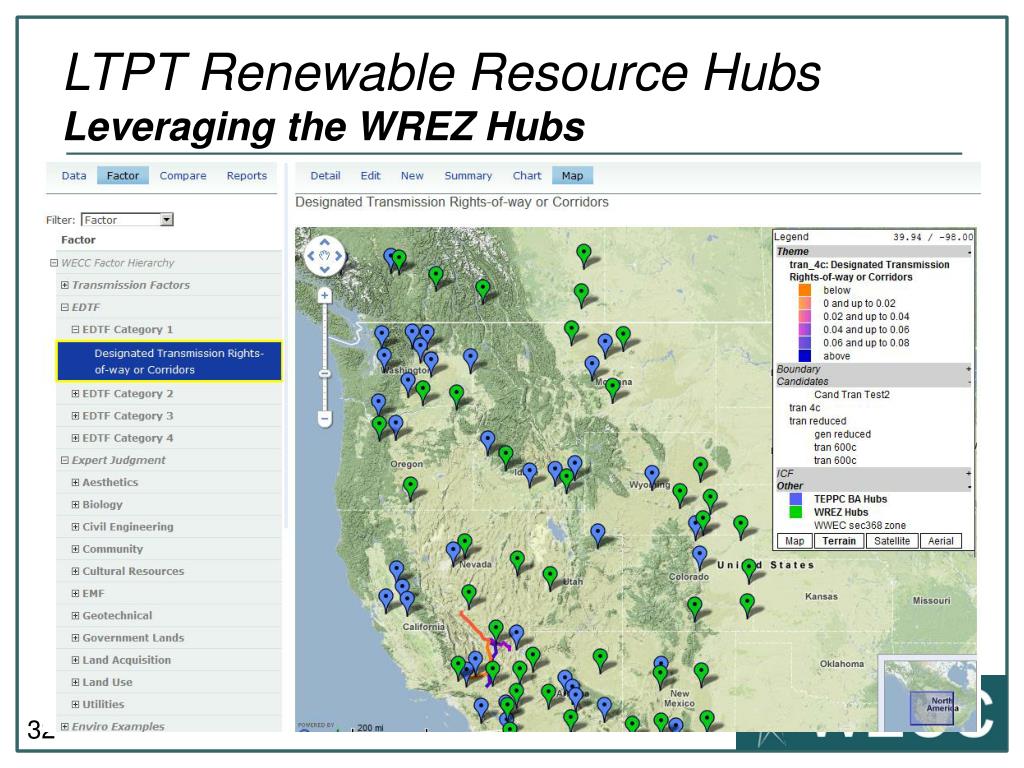Collapse the EDTF Category 1 node

(75, 330)
